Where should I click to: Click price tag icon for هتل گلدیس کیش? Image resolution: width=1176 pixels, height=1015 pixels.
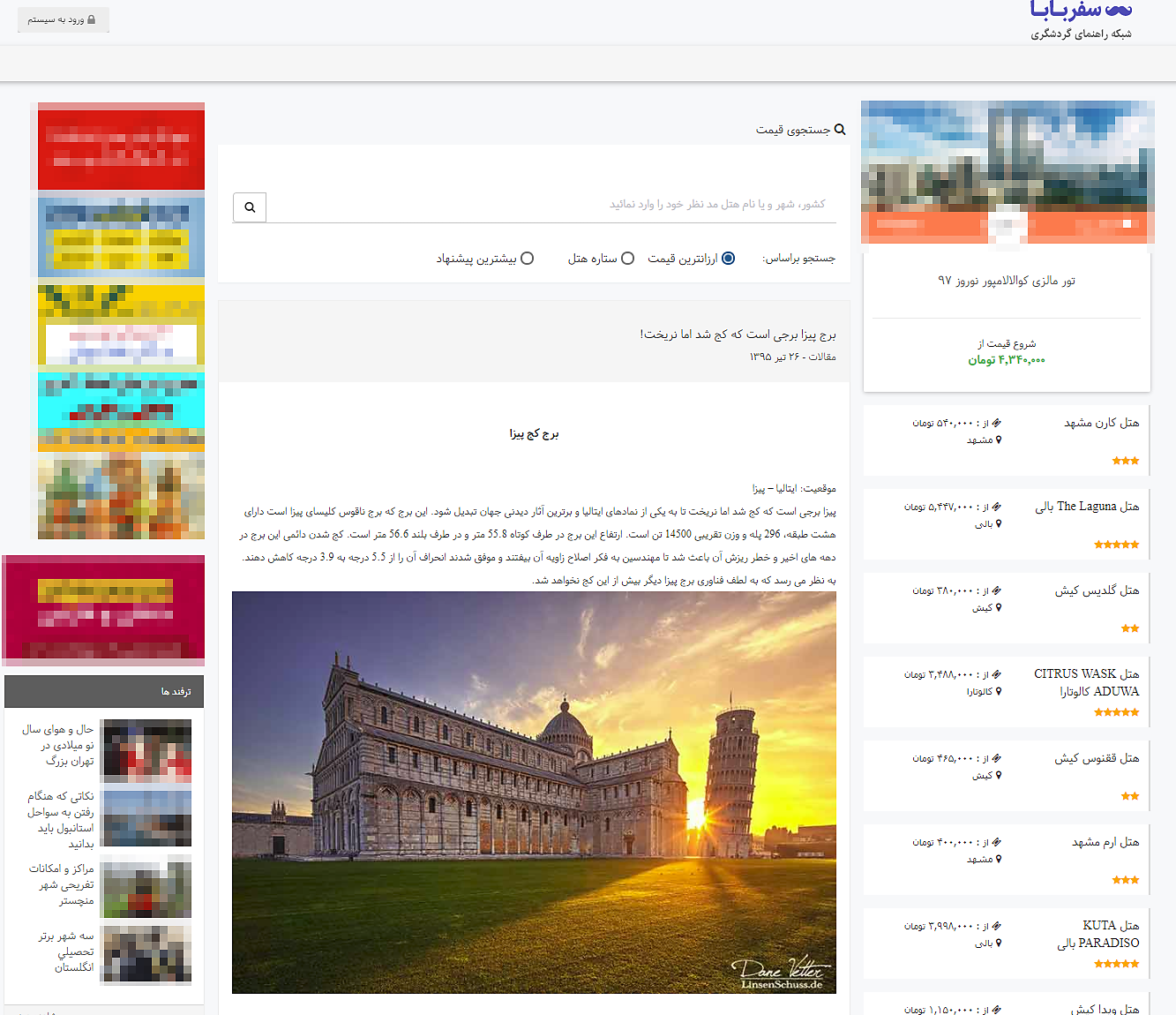click(996, 591)
